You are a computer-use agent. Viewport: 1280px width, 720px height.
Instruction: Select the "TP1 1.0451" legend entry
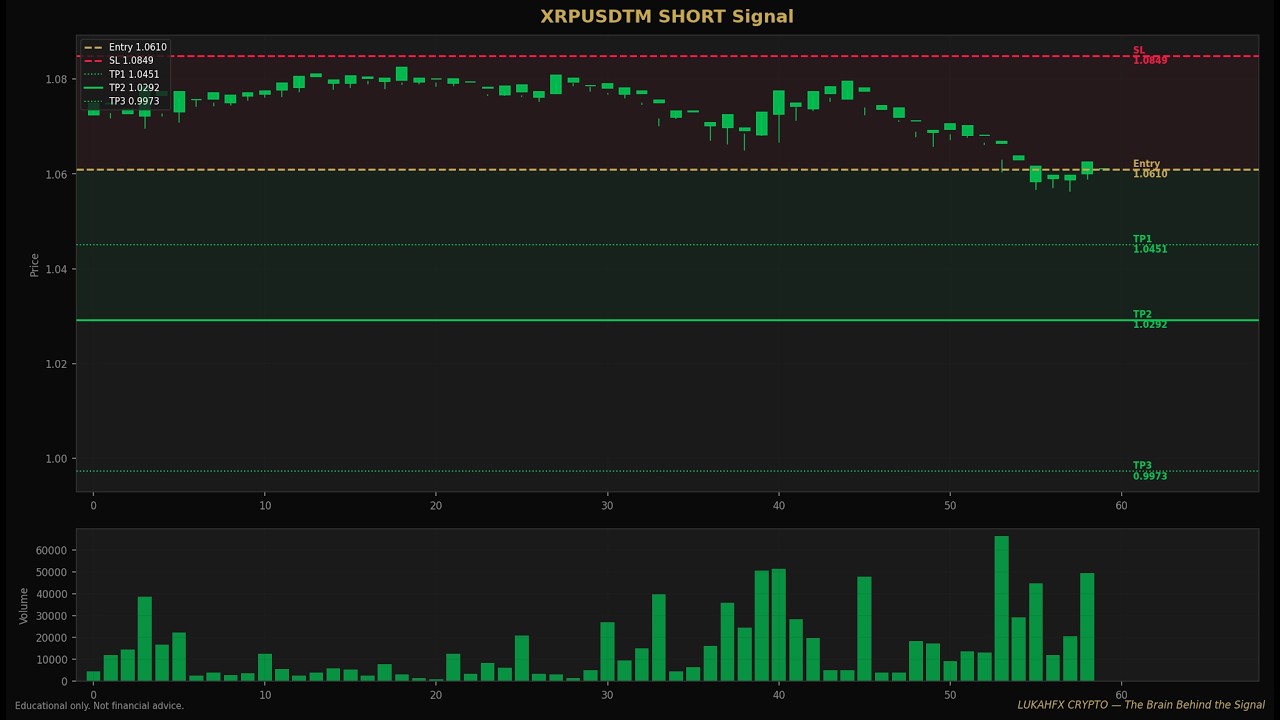pyautogui.click(x=122, y=74)
